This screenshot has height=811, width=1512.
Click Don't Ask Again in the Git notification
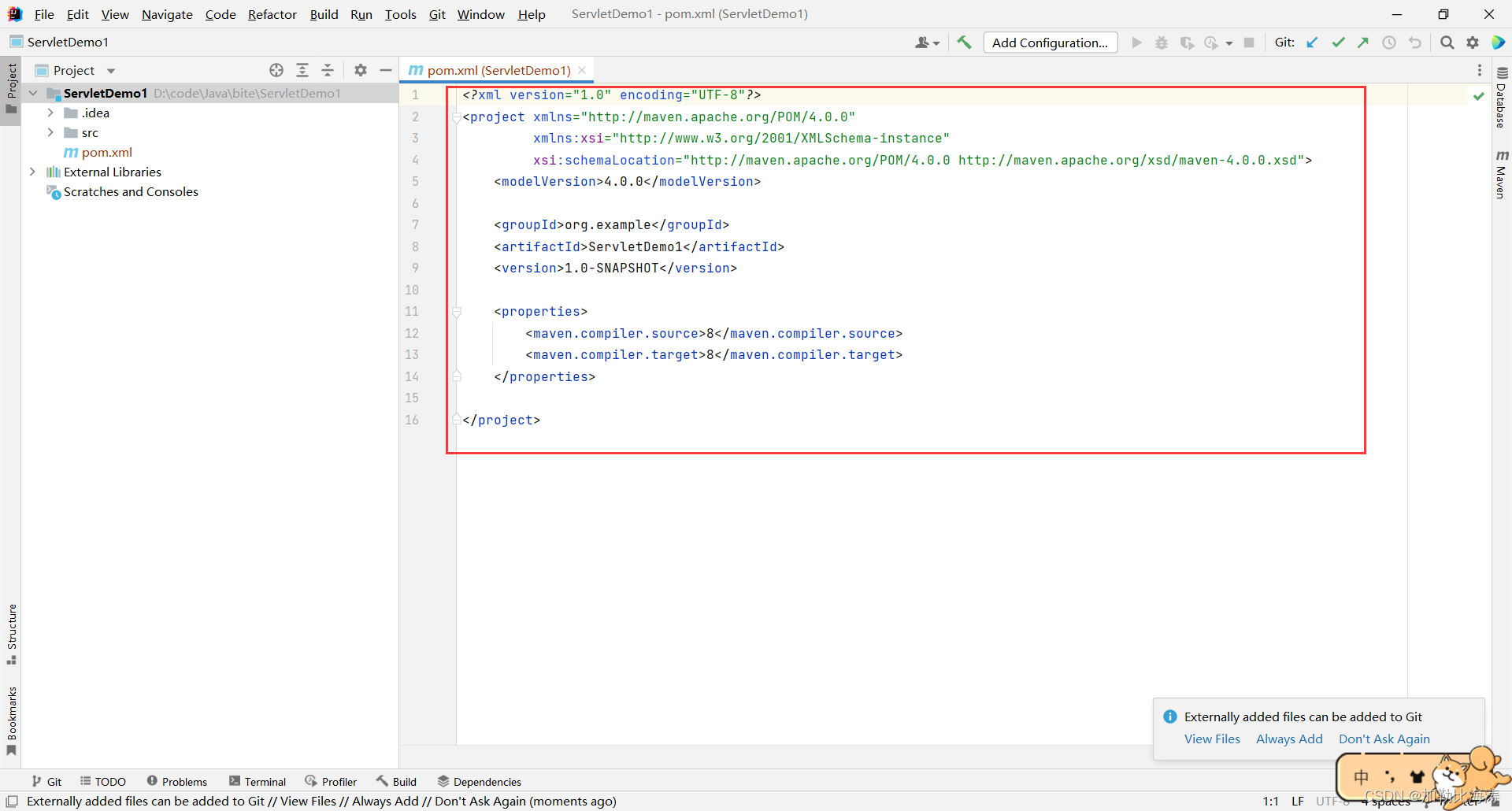pyautogui.click(x=1384, y=739)
